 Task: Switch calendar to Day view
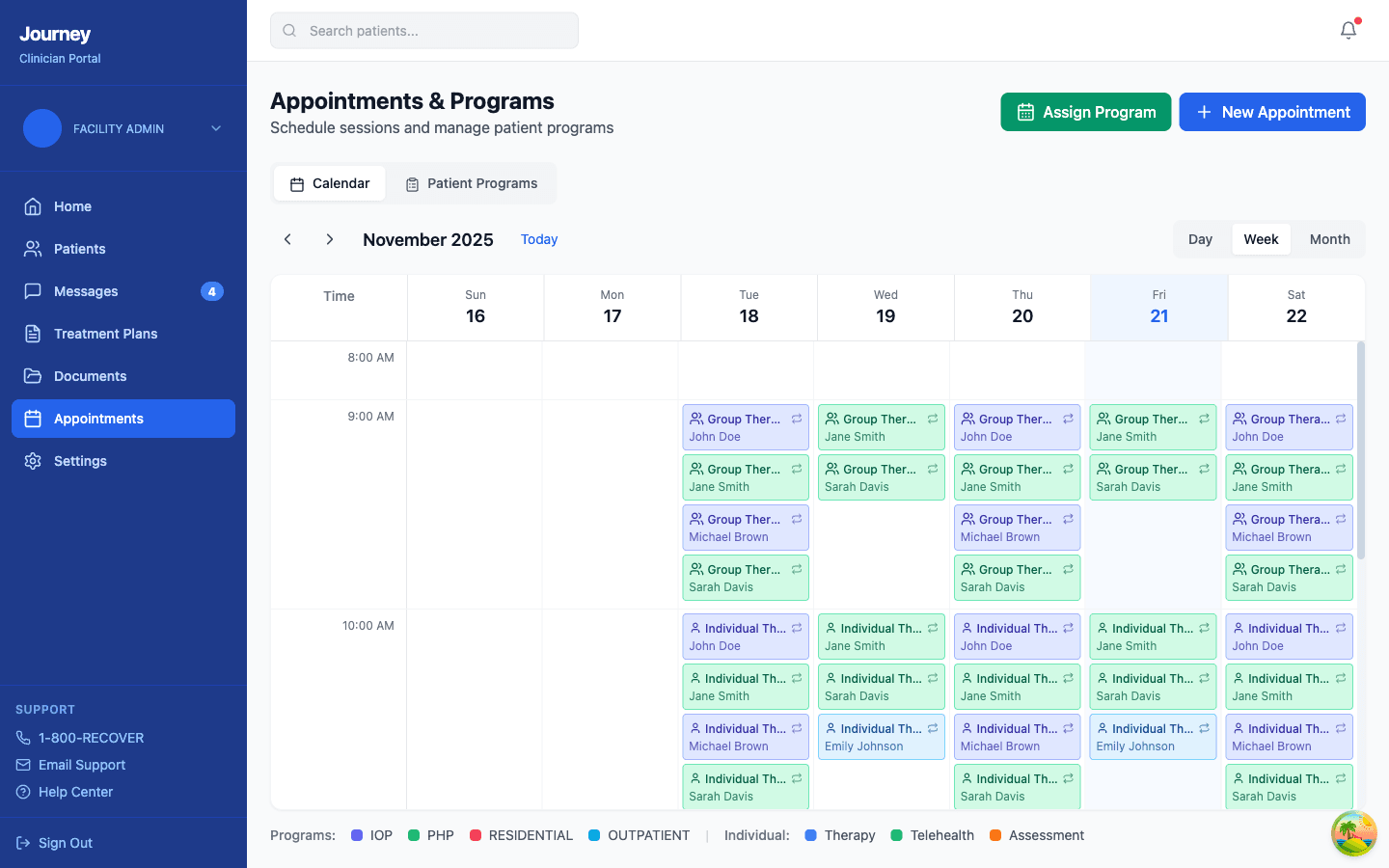pos(1201,238)
